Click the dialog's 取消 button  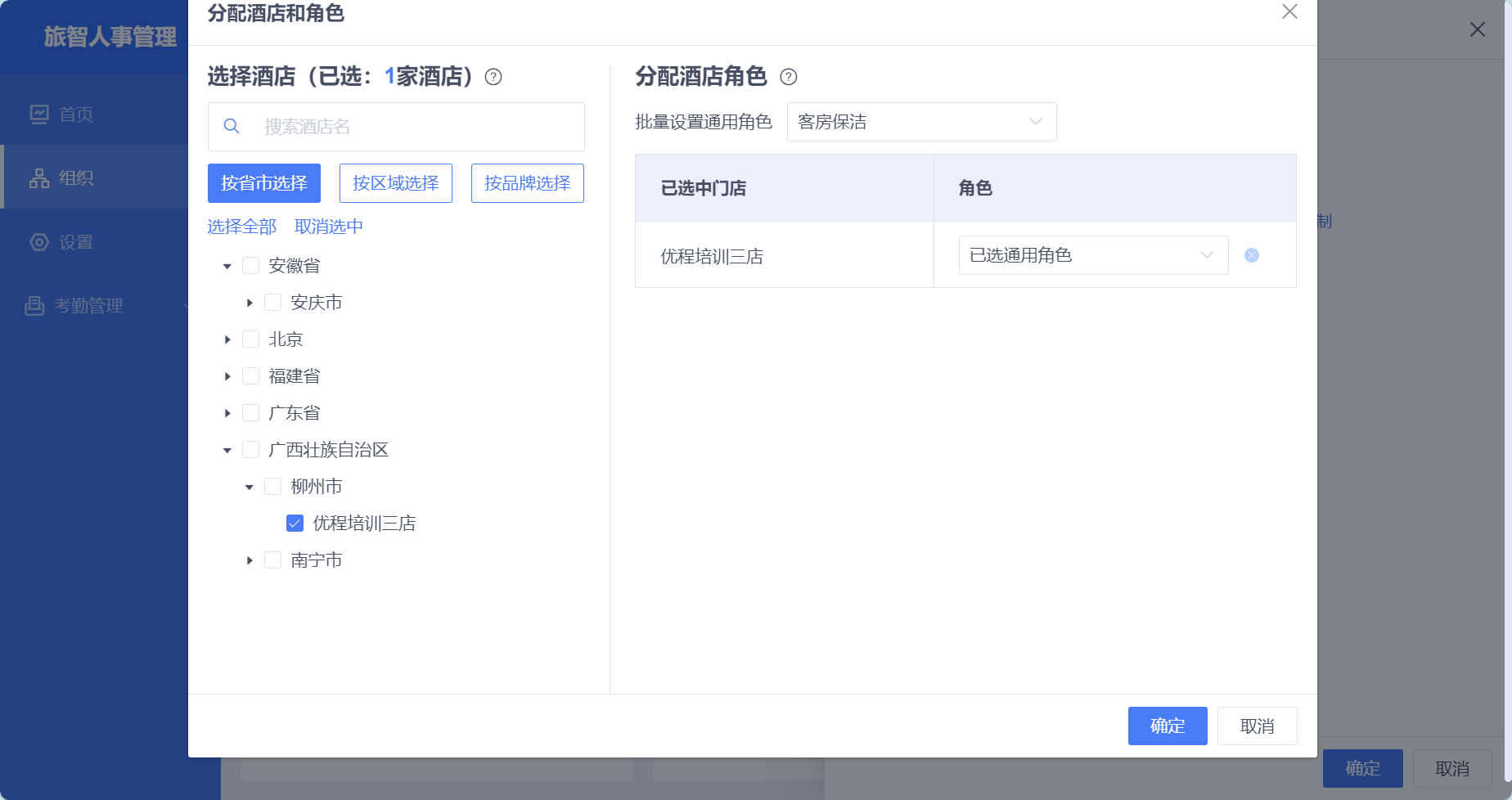tap(1257, 726)
